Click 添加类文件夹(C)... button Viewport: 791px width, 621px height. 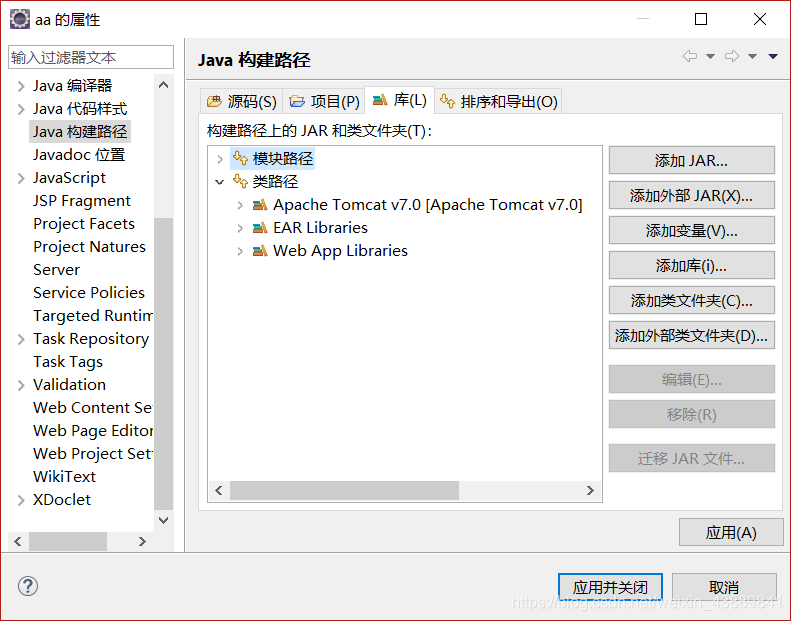point(692,301)
